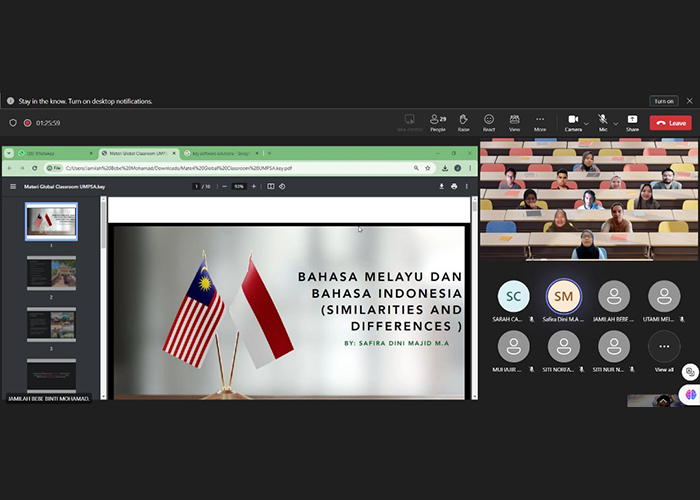Image resolution: width=700 pixels, height=500 pixels.
Task: Select the Materi Global Classroom browser tab
Action: 138,153
